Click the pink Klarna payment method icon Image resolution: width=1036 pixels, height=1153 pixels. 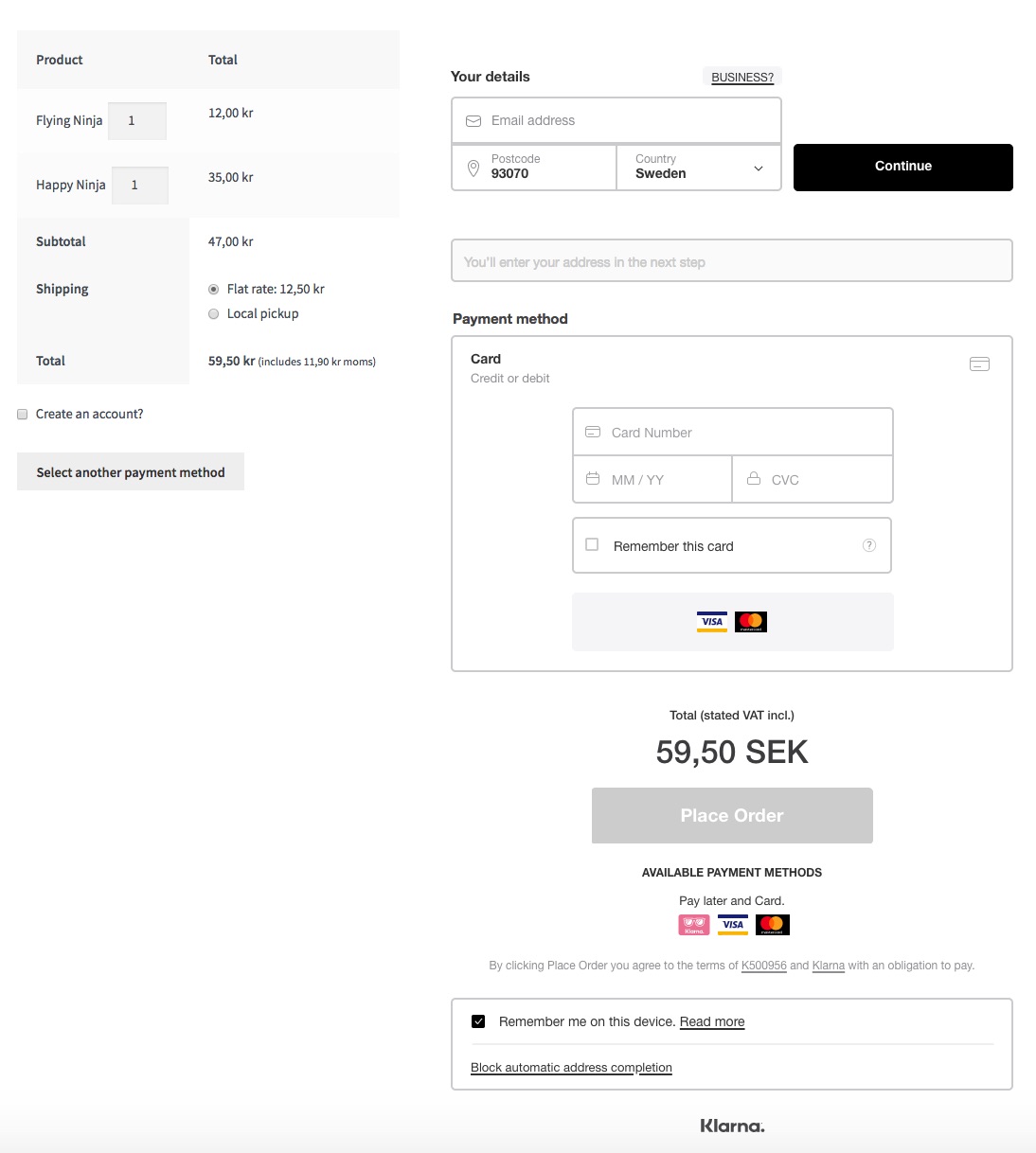[692, 924]
